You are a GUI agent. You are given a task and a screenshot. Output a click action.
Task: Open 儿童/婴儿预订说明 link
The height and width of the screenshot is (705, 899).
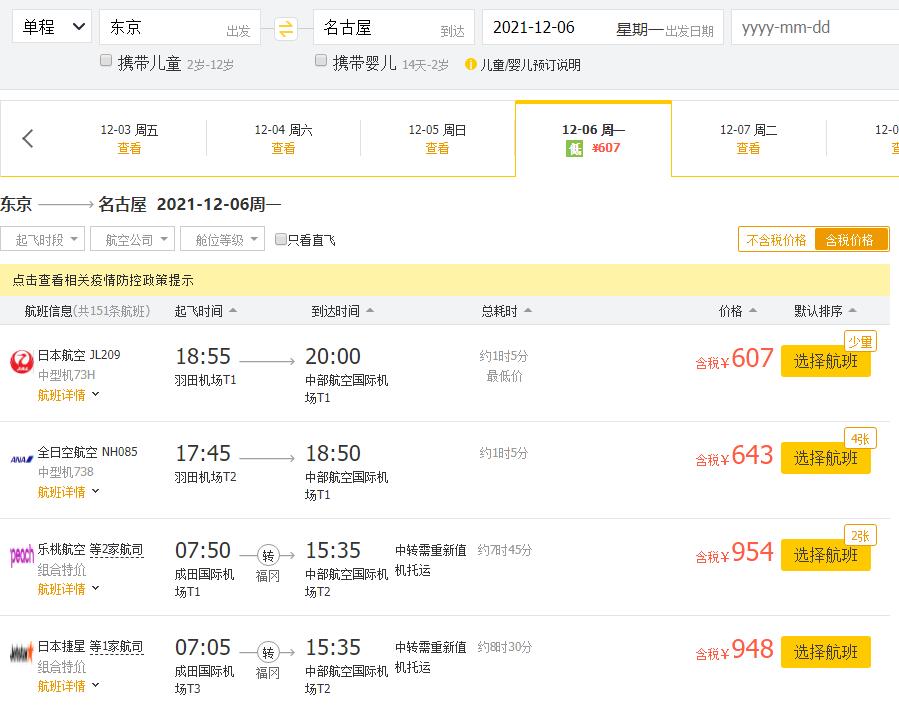coord(530,65)
